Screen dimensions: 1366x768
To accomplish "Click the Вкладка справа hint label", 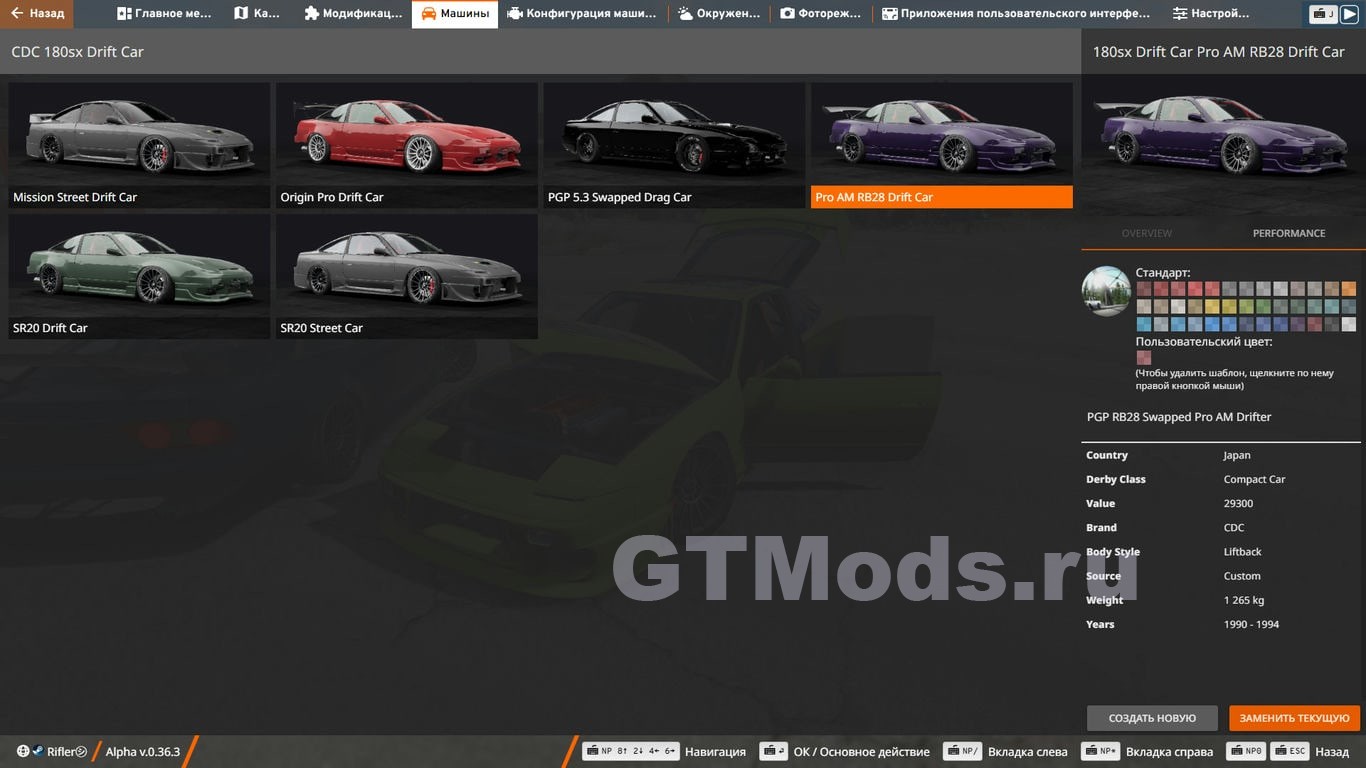I will 1169,752.
